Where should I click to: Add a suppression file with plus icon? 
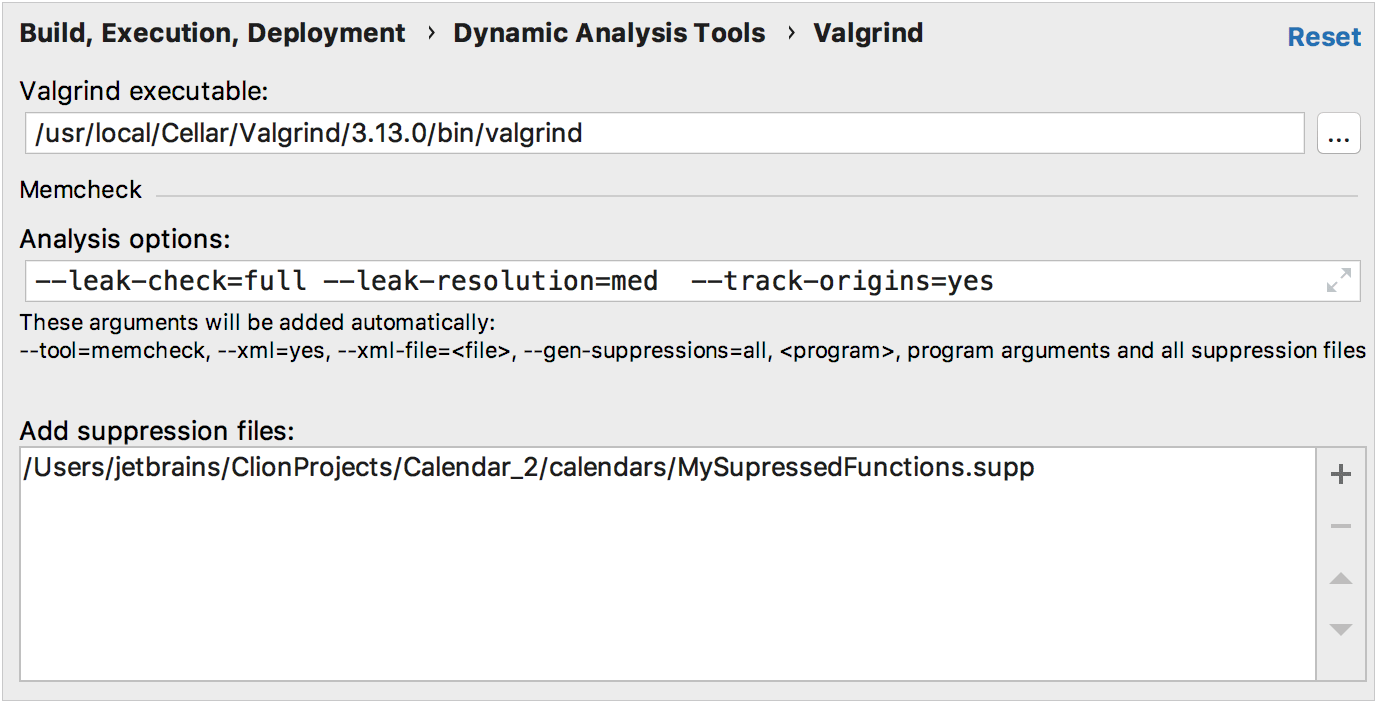1341,475
